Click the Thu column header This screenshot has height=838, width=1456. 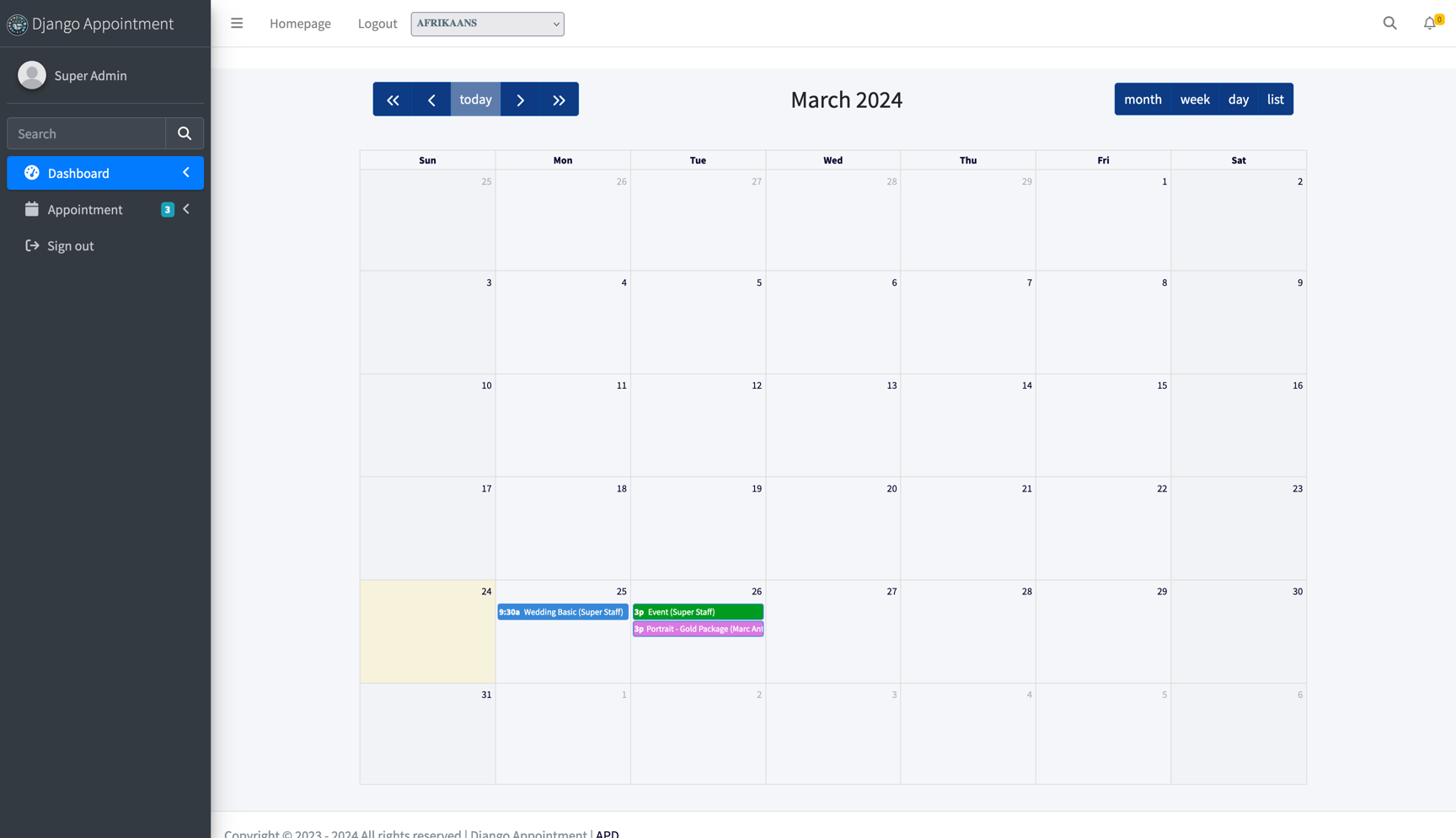tap(968, 160)
